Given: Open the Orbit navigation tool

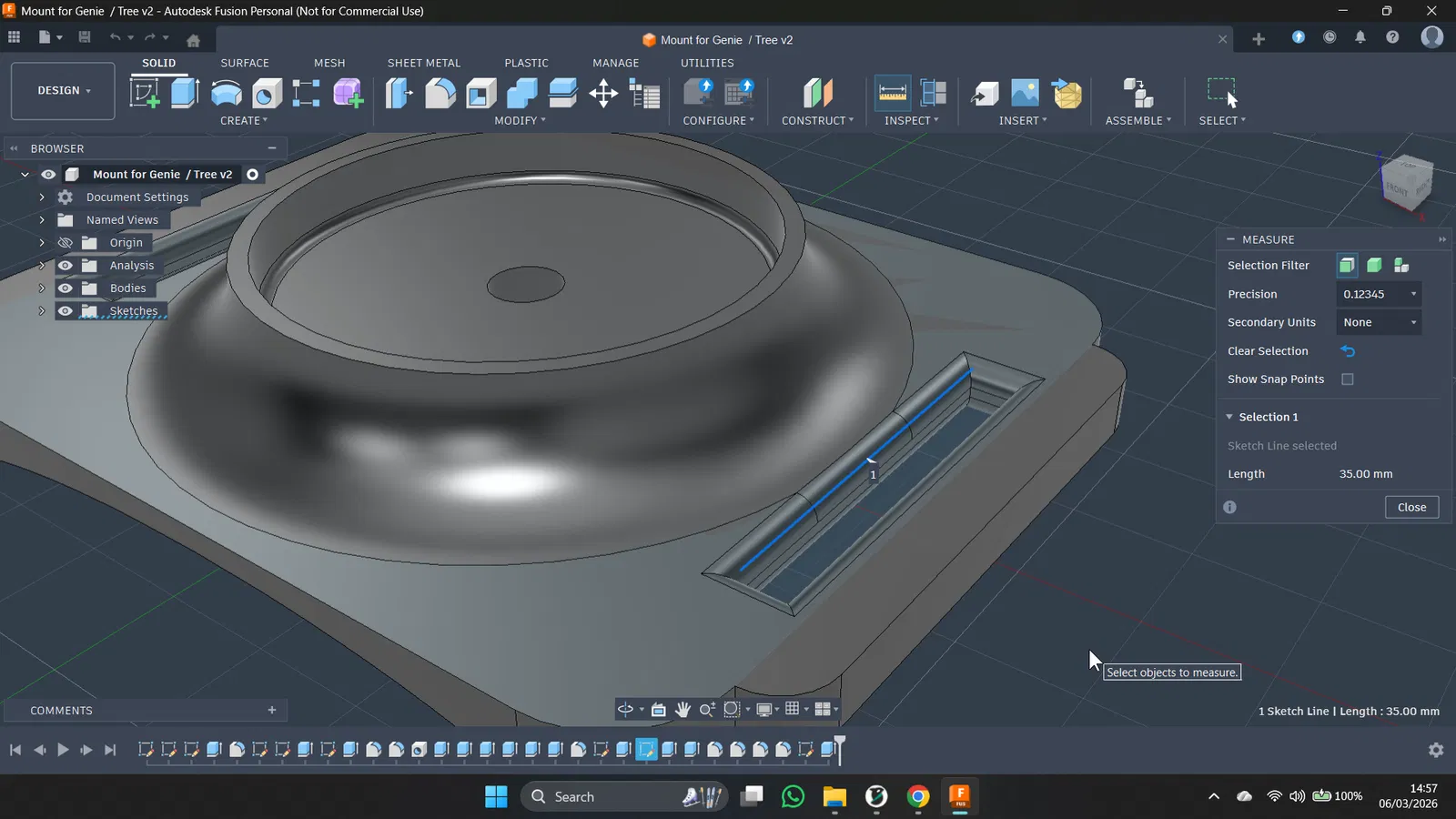Looking at the screenshot, I should 626,710.
